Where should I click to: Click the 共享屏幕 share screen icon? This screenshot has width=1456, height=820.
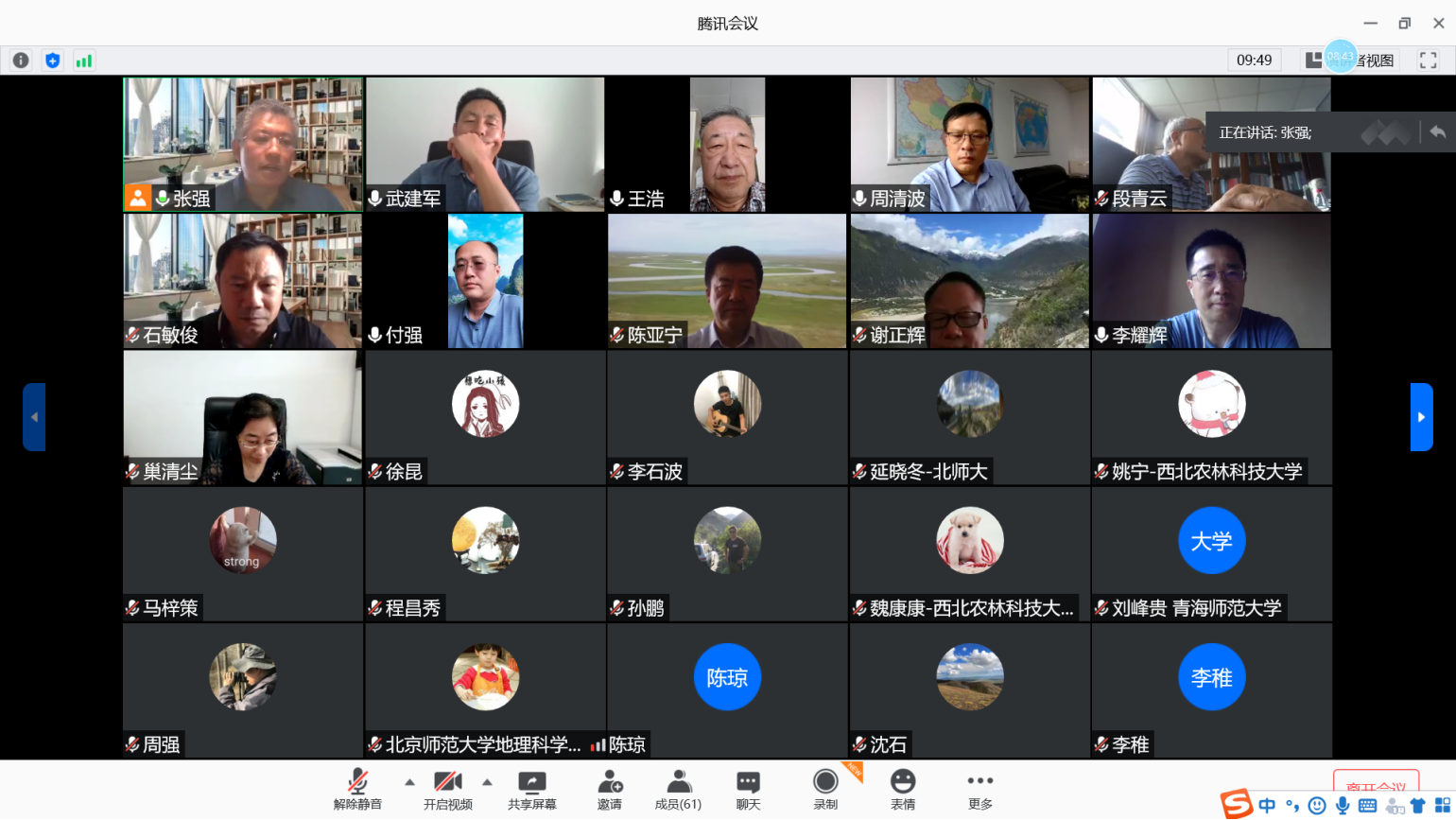click(x=532, y=789)
